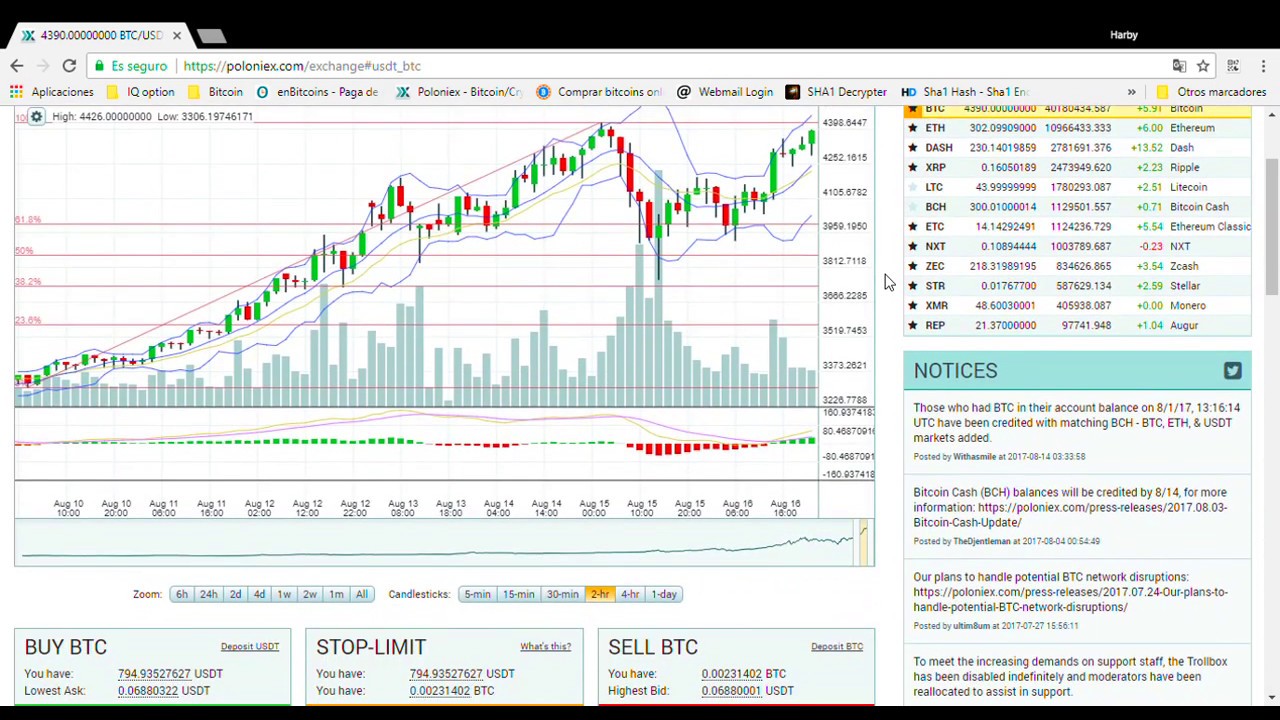This screenshot has height=720, width=1280.
Task: Select the STR Stellar market row
Action: pos(1077,286)
